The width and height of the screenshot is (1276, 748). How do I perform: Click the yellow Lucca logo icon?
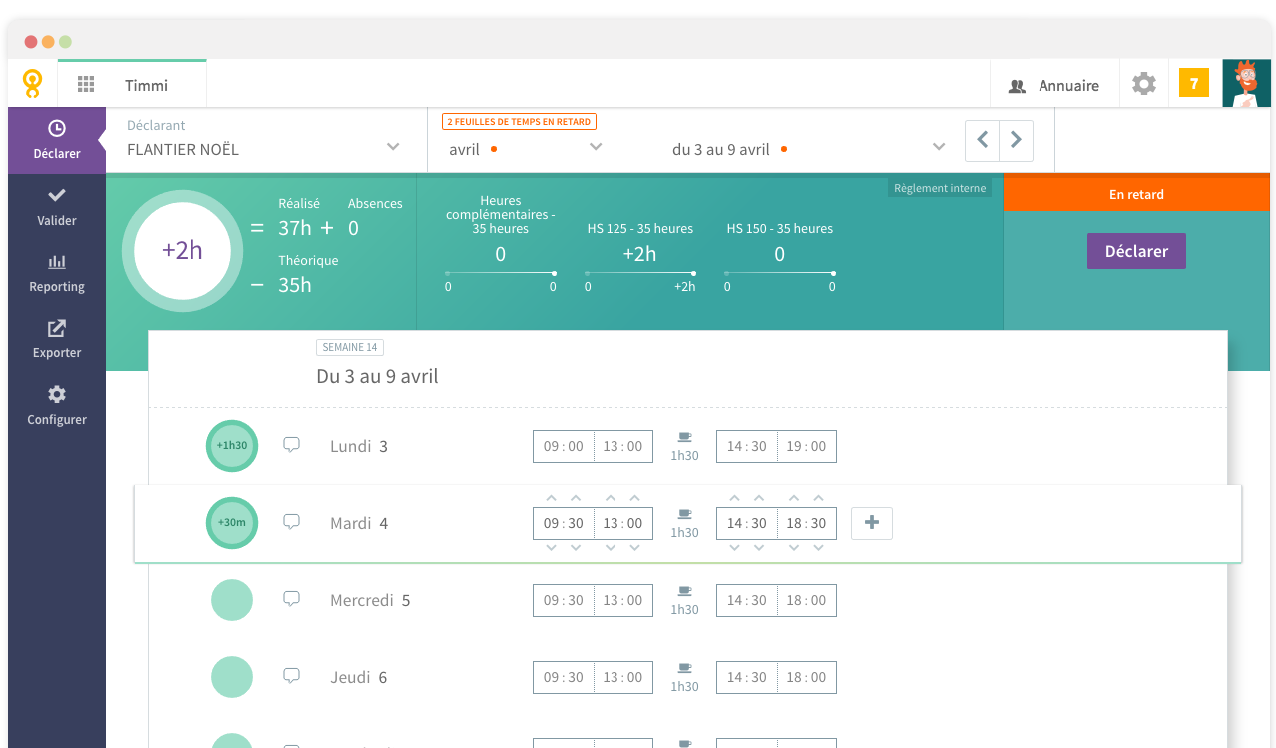pyautogui.click(x=33, y=84)
